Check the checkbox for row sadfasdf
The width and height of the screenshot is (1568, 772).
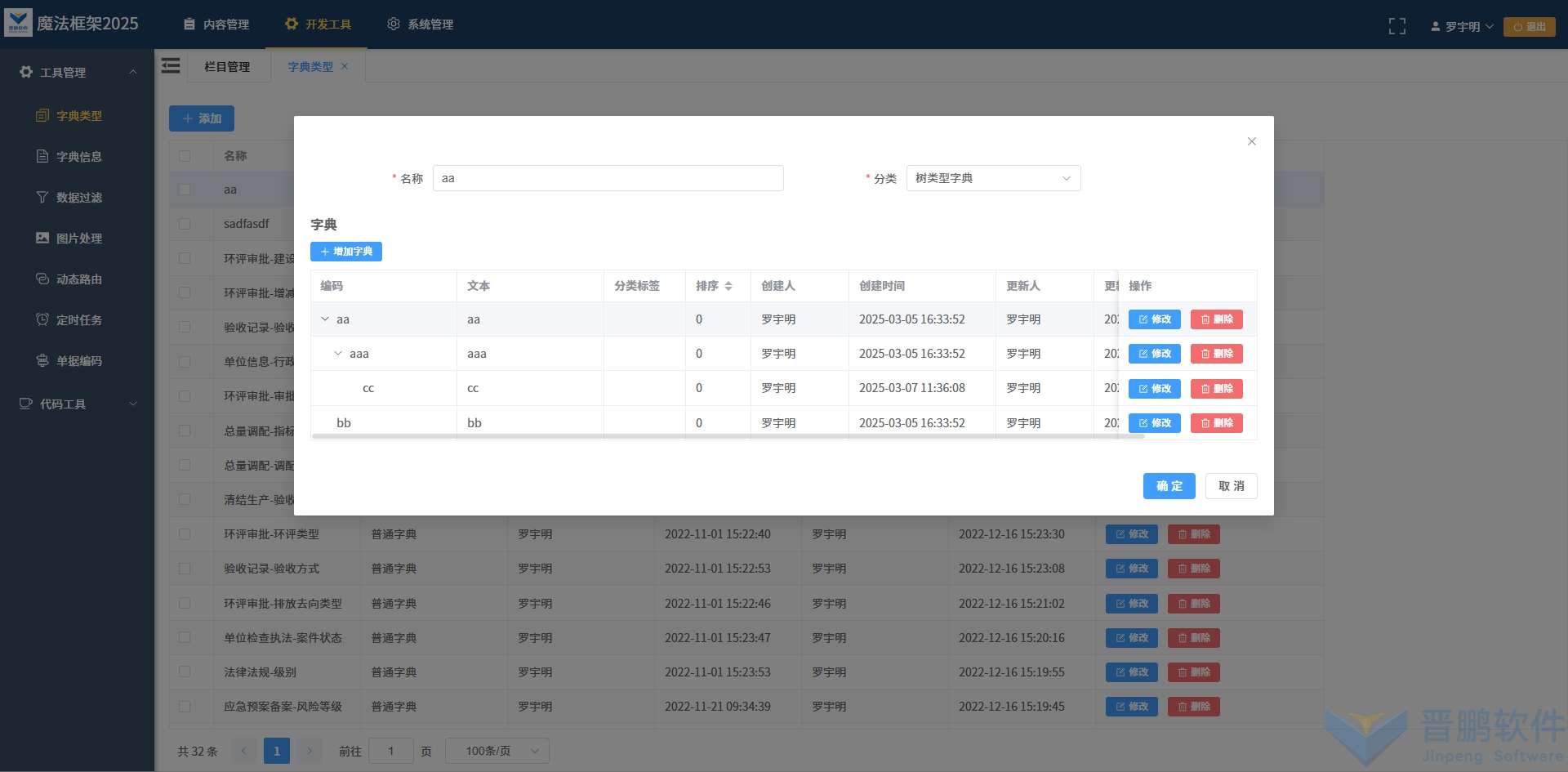click(185, 224)
